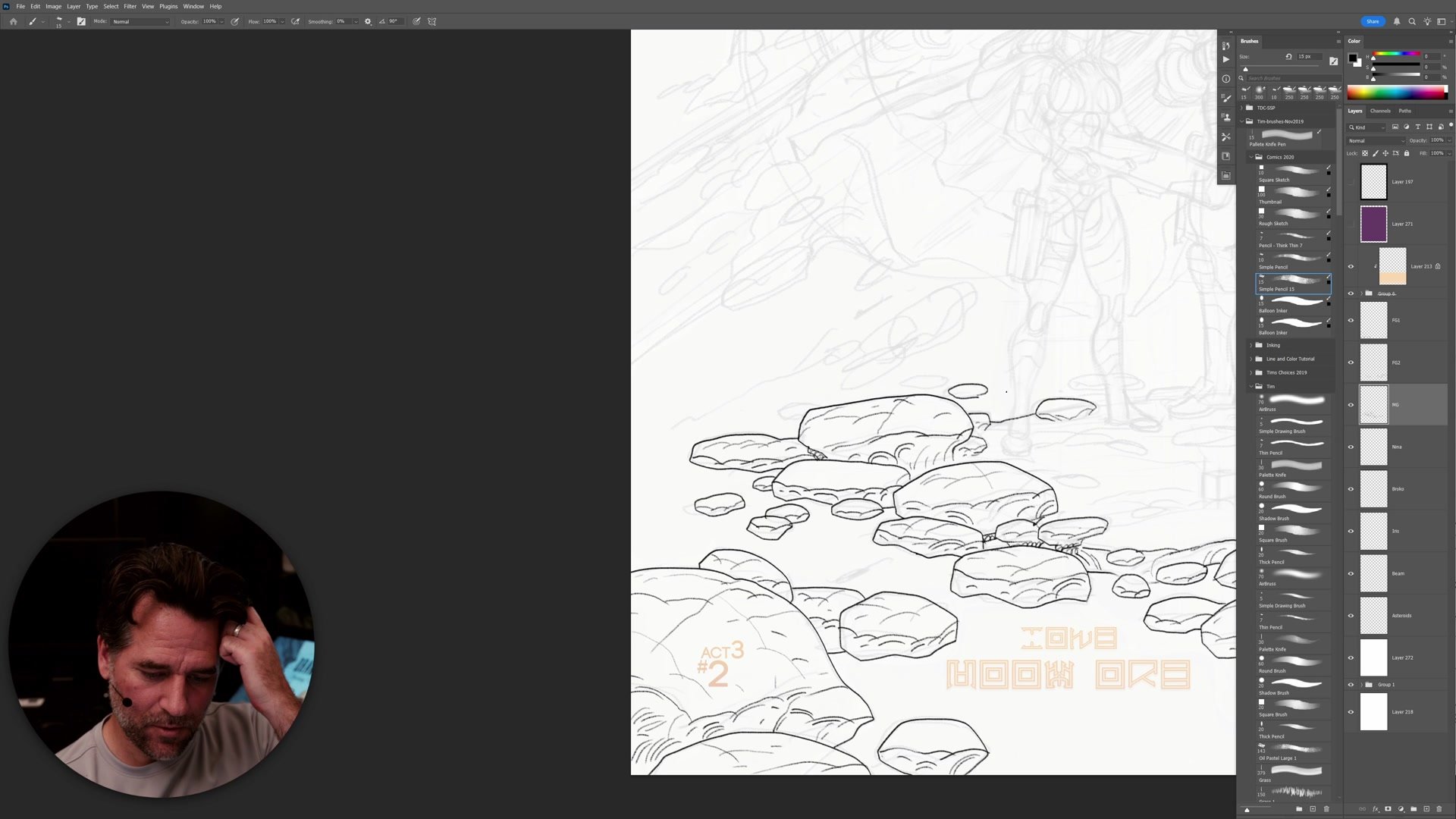Click the smoothing options gear icon
This screenshot has width=1456, height=819.
(x=368, y=21)
